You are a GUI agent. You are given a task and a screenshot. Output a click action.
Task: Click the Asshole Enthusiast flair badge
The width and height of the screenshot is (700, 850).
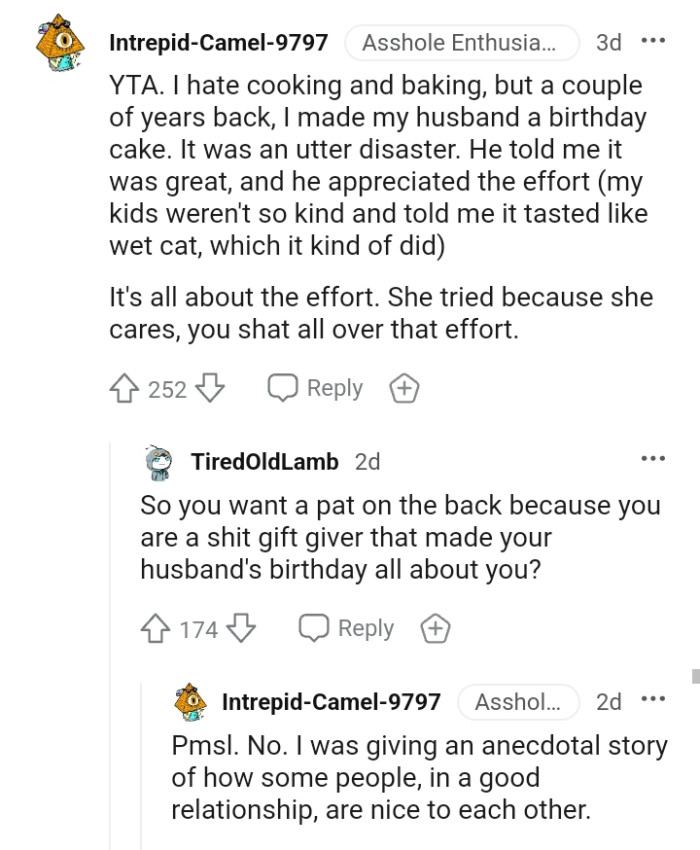click(x=462, y=41)
